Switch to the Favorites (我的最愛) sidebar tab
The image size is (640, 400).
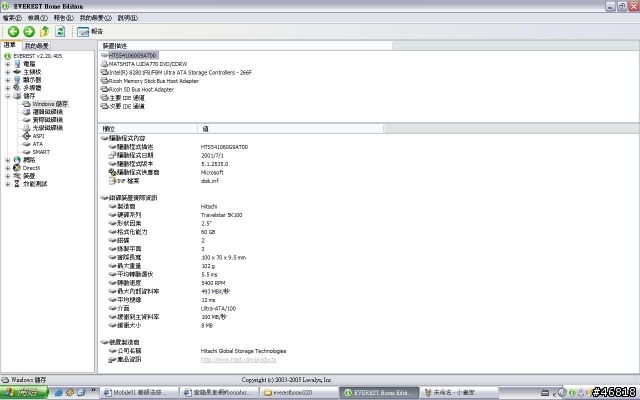point(37,46)
